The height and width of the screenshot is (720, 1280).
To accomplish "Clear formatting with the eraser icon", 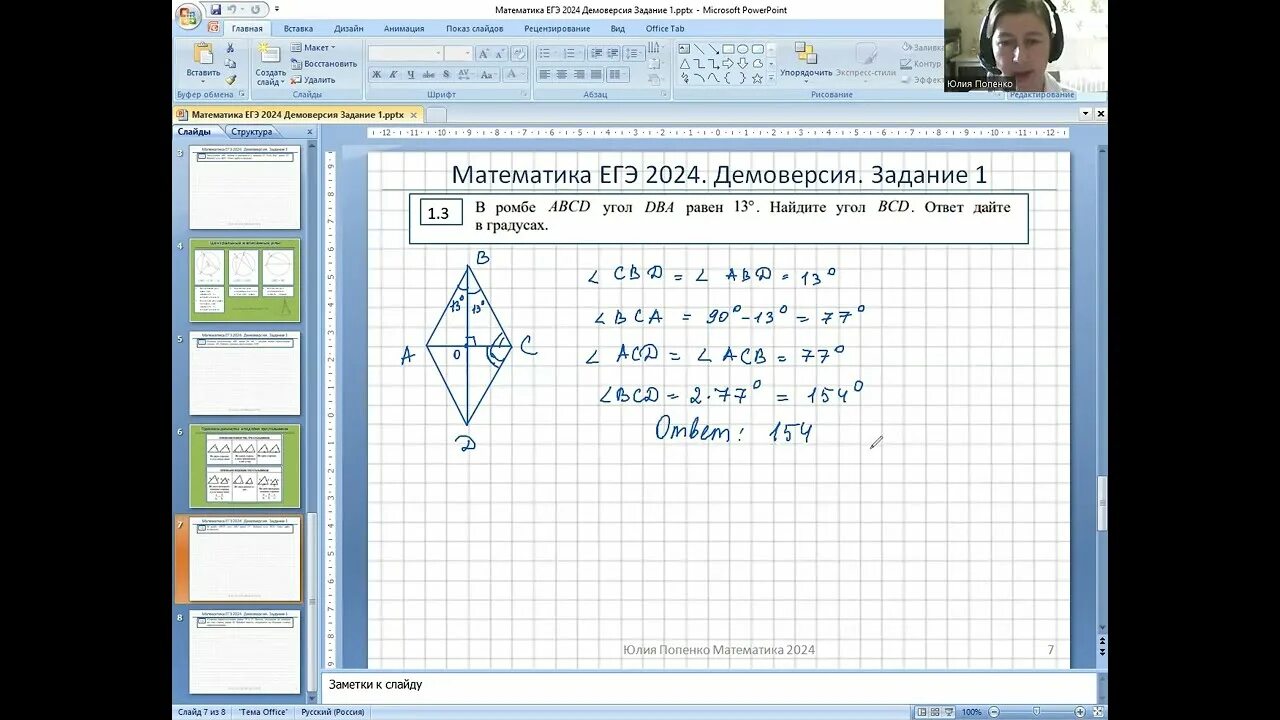I will click(x=519, y=54).
